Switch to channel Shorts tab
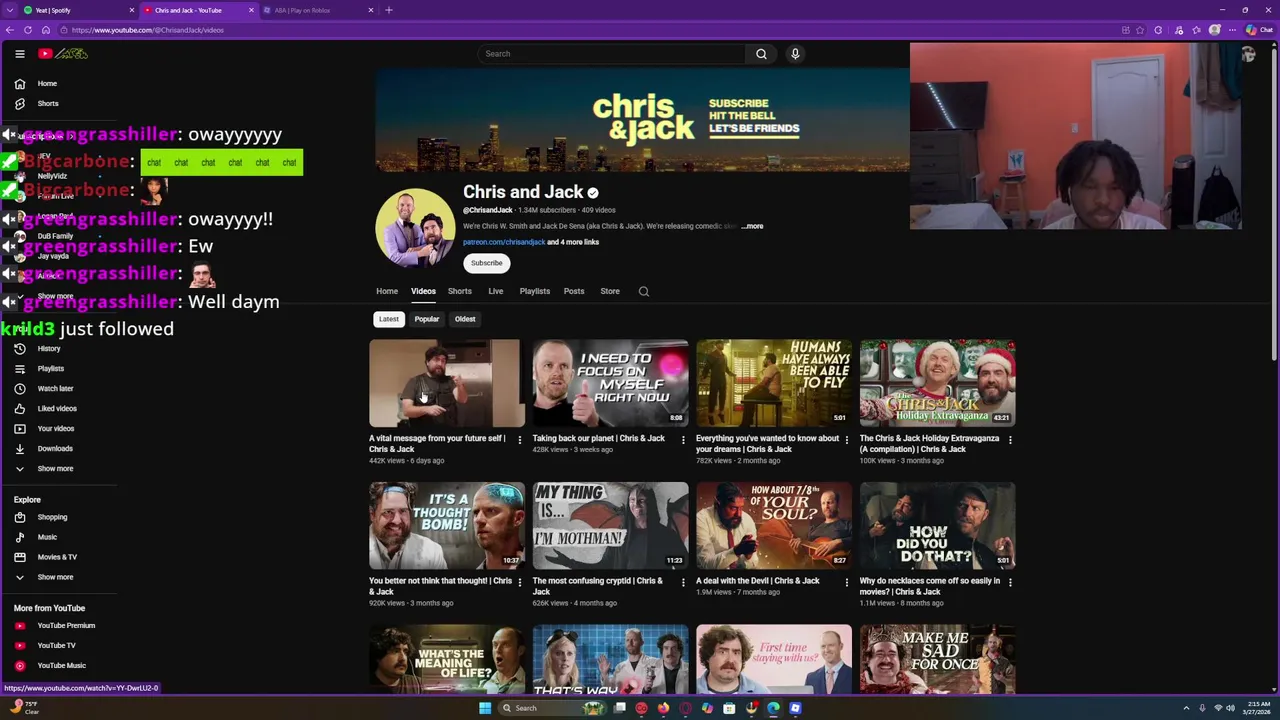Image resolution: width=1280 pixels, height=720 pixels. (x=460, y=291)
